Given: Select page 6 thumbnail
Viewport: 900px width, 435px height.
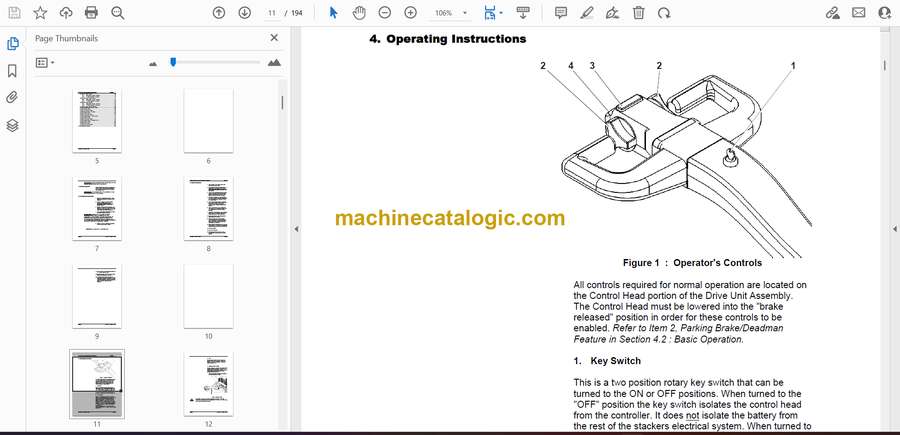Looking at the screenshot, I should click(208, 121).
